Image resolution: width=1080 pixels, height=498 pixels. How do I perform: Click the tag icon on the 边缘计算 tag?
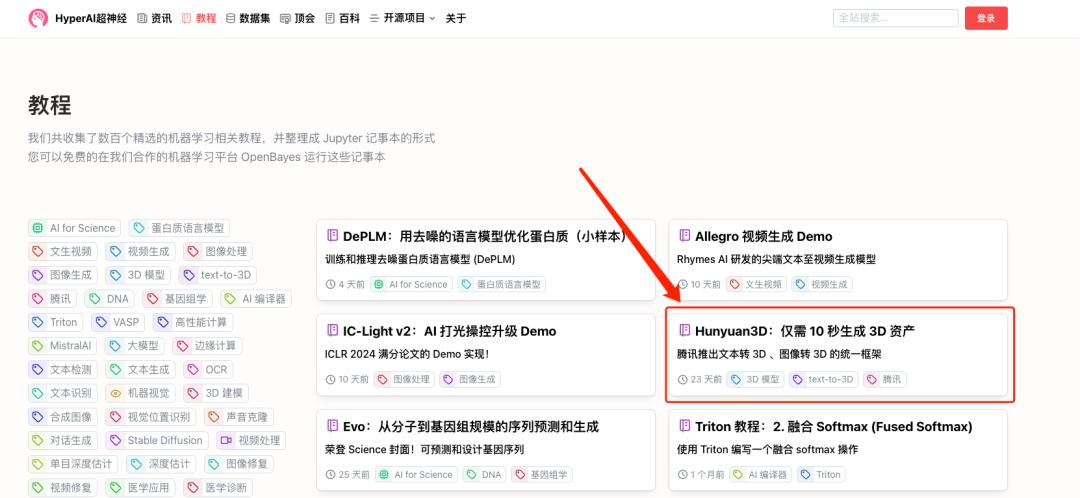coord(183,346)
